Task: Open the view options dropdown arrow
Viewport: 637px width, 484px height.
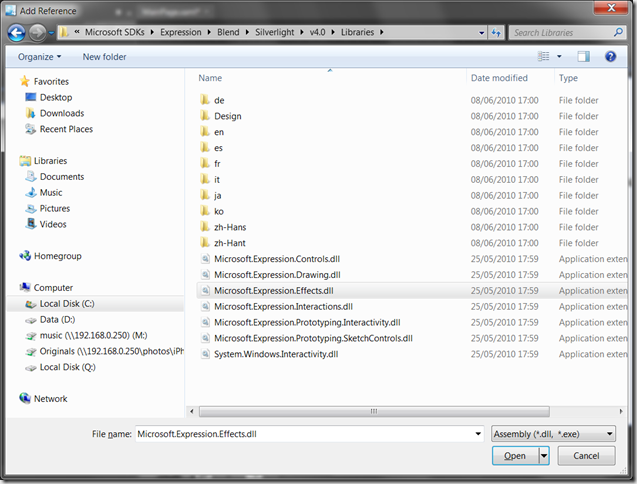Action: 559,56
